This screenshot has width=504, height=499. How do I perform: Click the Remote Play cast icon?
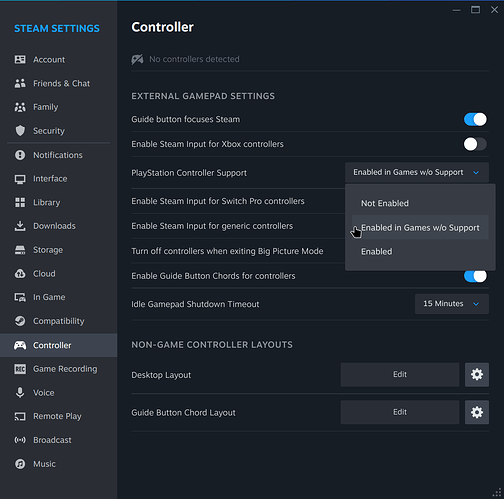click(20, 416)
